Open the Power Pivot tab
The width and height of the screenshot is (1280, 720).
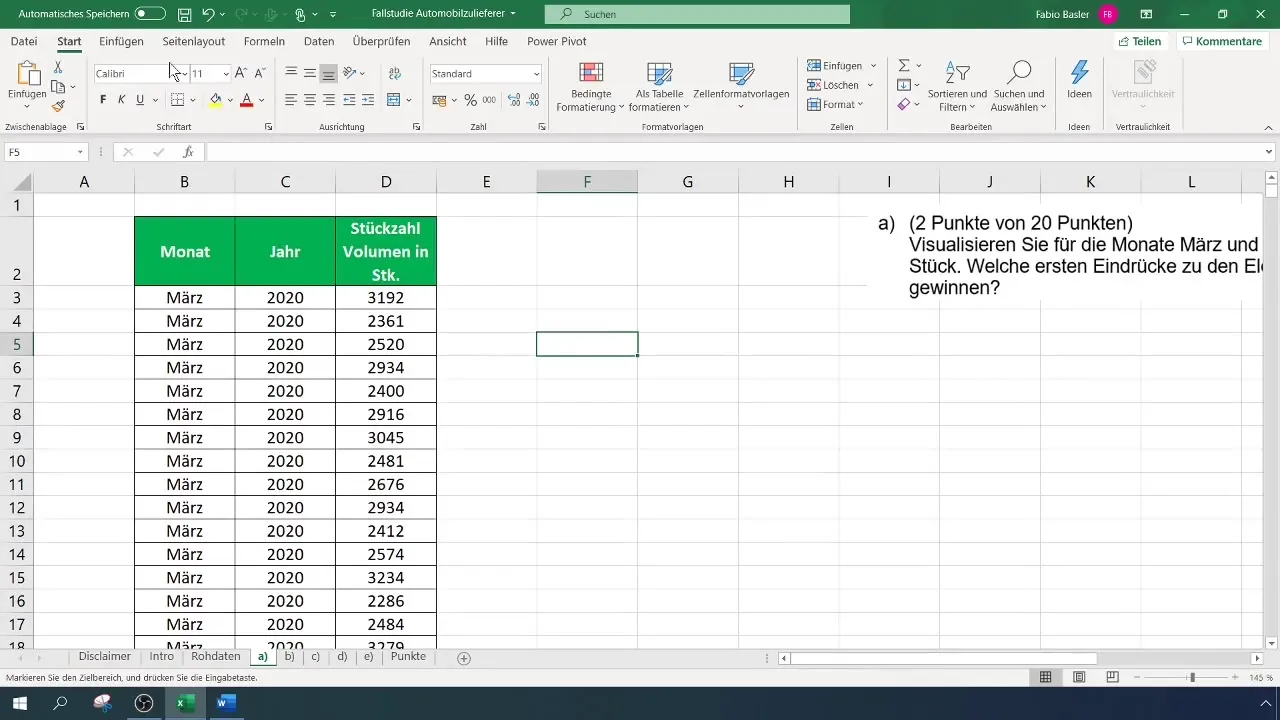point(556,42)
